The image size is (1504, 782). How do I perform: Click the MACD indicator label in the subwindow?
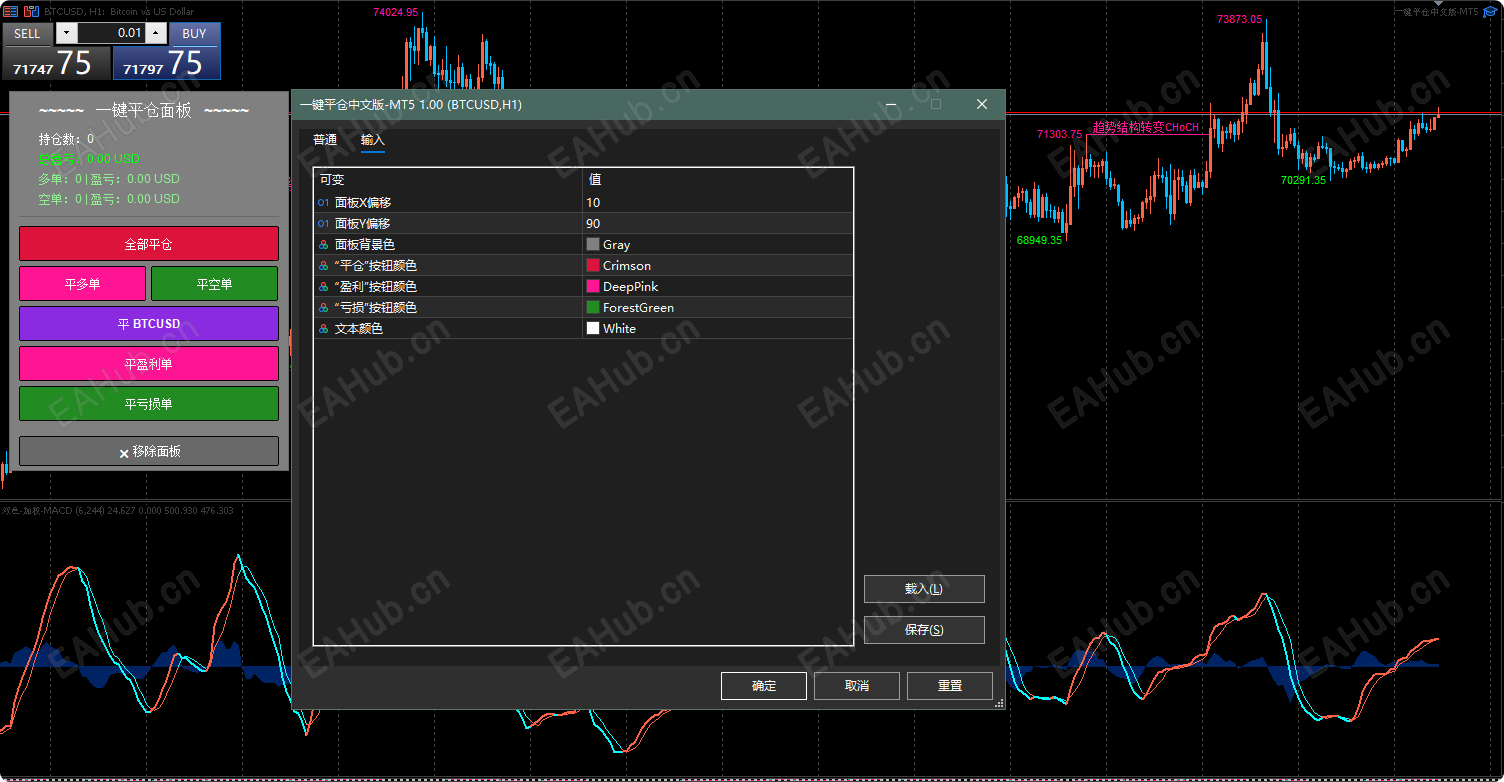click(x=118, y=511)
